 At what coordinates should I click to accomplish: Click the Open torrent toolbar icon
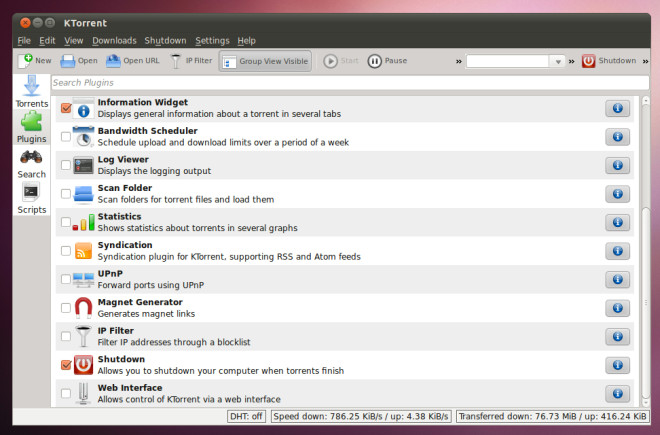[67, 61]
